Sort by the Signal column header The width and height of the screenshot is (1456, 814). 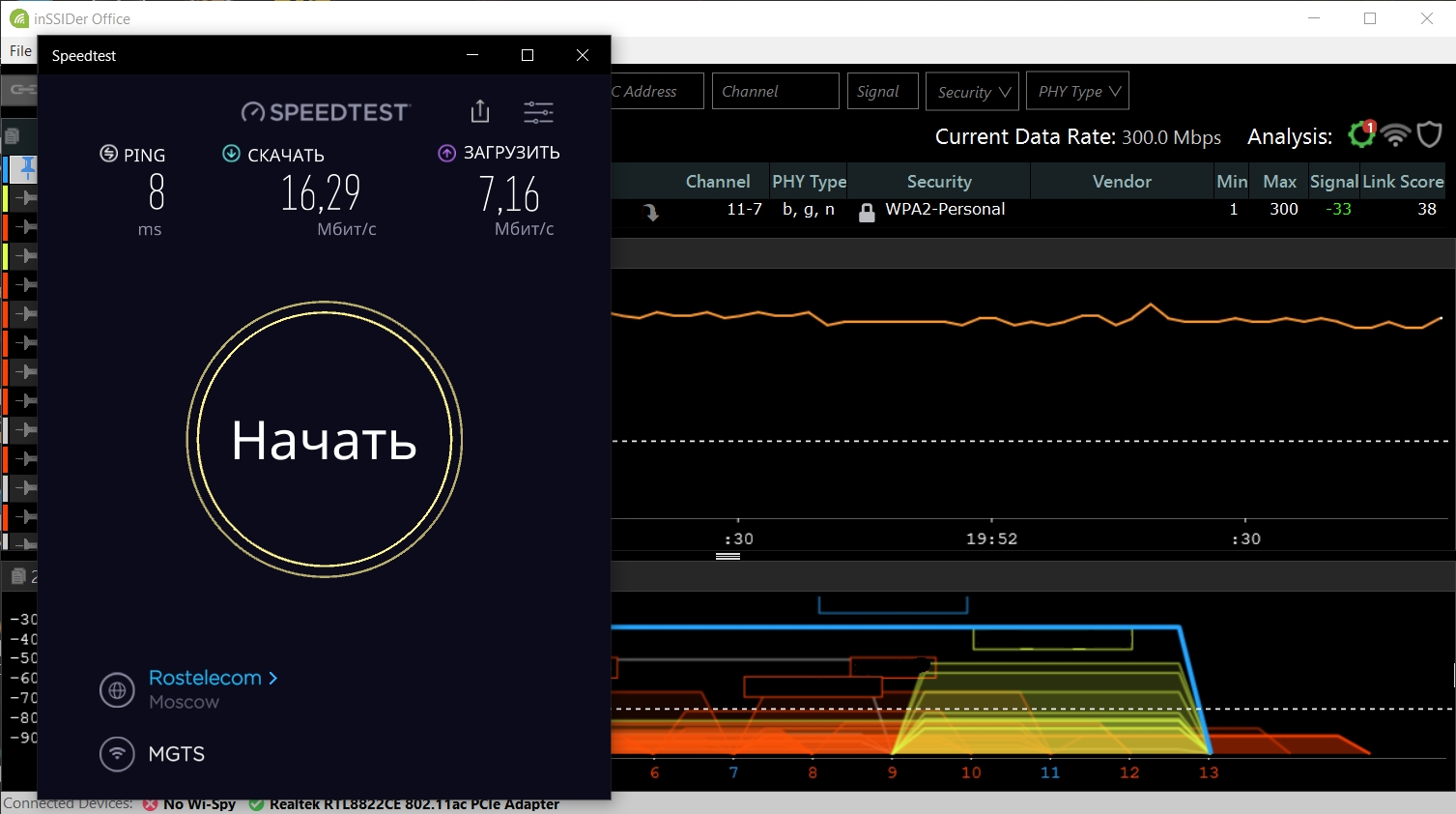pos(1334,181)
